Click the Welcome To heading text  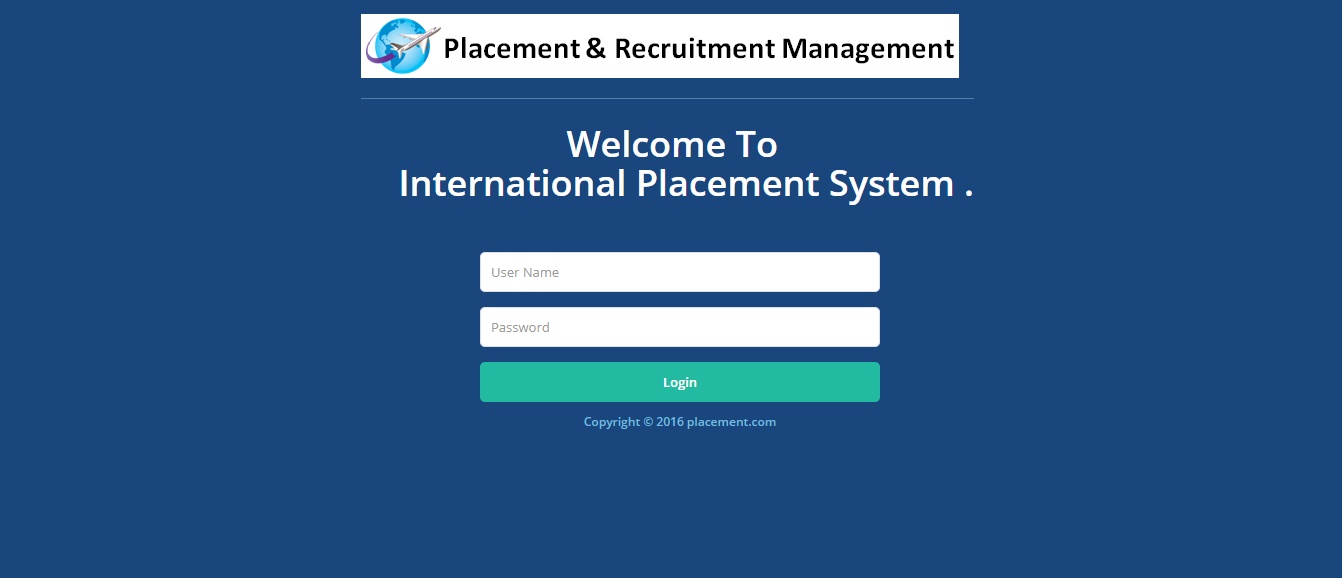pos(672,145)
